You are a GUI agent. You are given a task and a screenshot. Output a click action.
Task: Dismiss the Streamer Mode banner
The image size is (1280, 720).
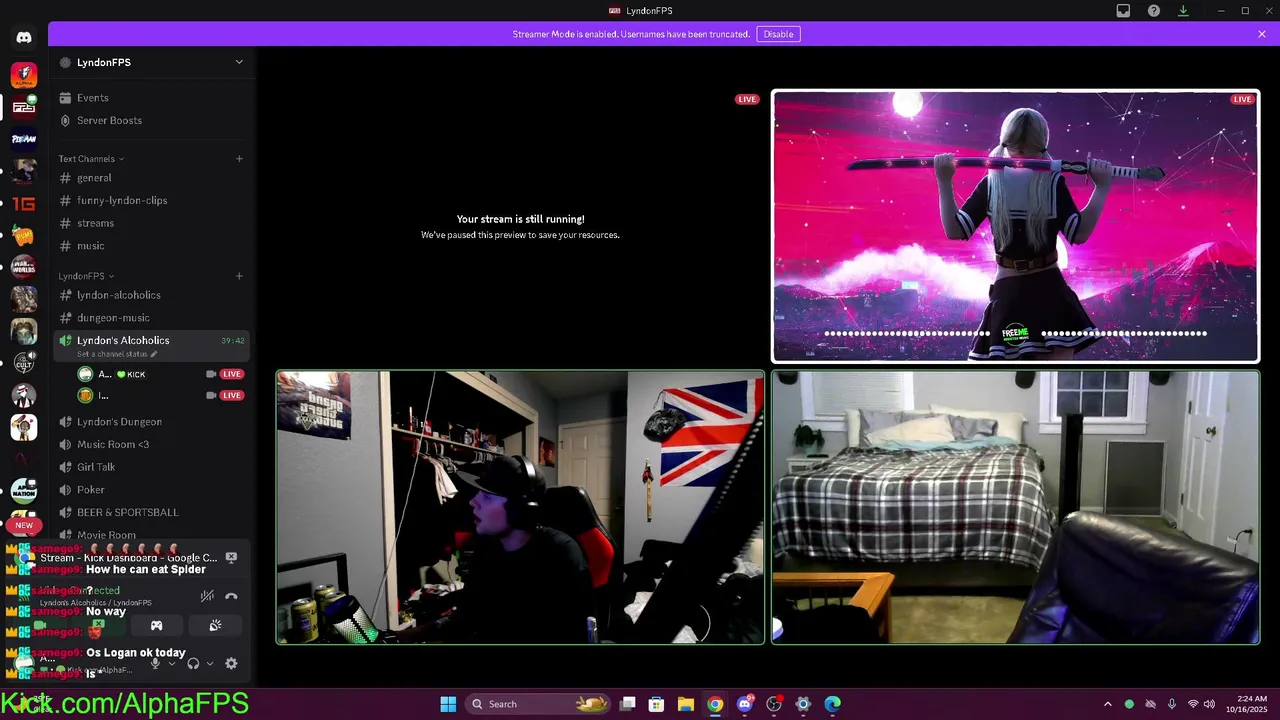(x=1262, y=34)
